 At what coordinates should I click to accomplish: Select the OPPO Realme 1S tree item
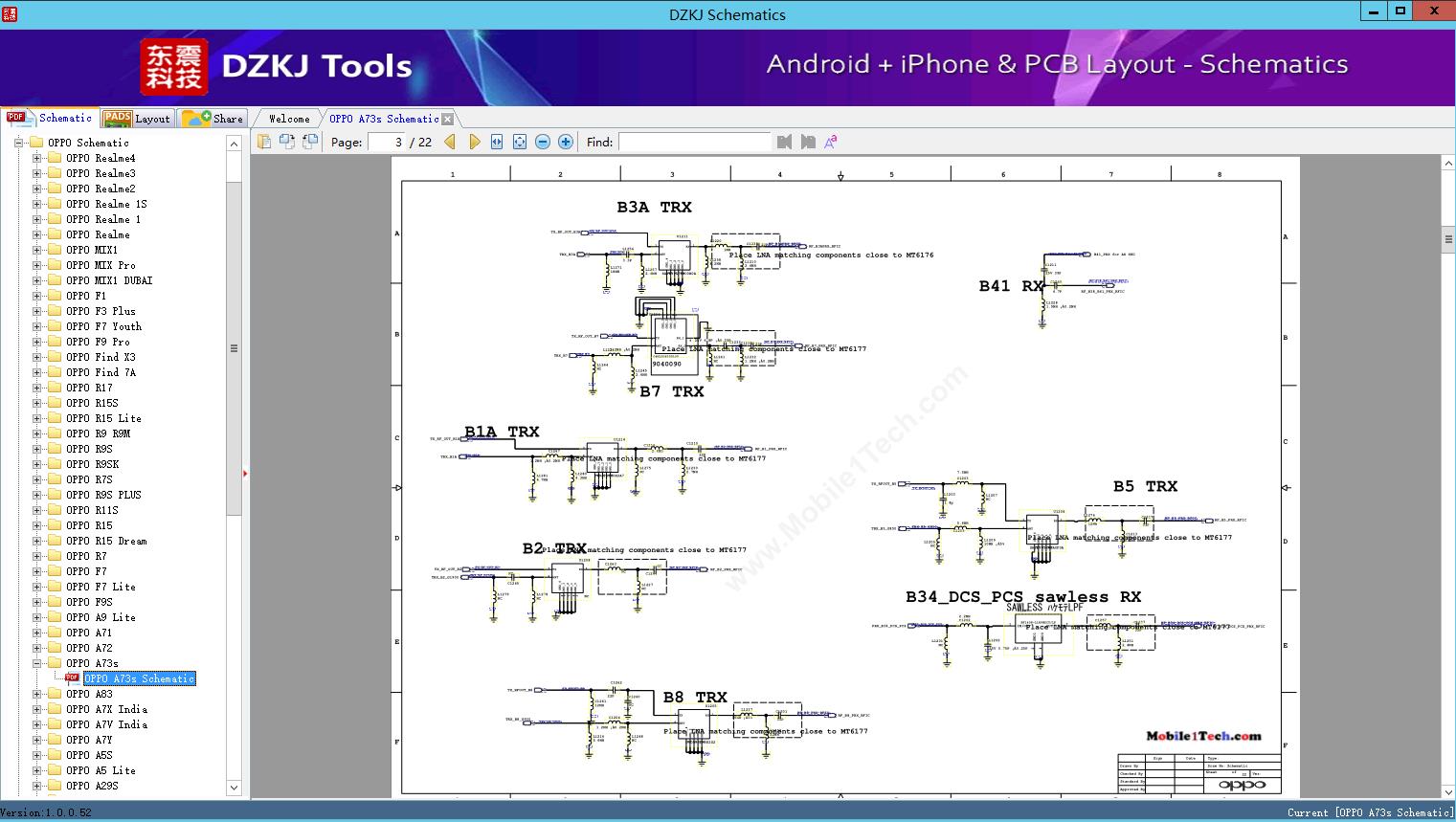pos(106,204)
